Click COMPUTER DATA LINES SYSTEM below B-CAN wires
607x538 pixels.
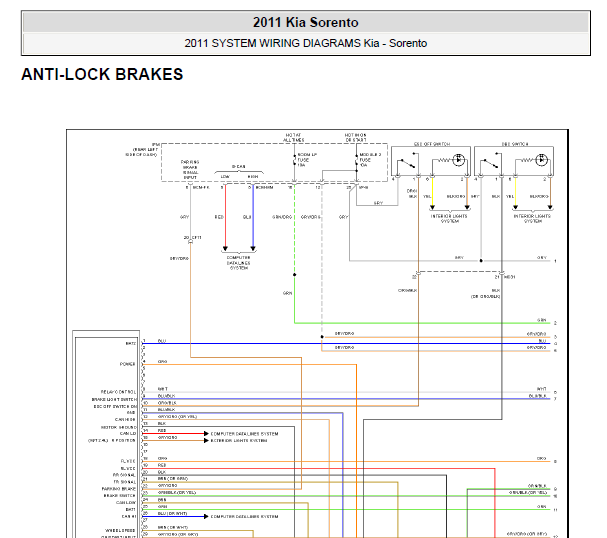pyautogui.click(x=238, y=262)
